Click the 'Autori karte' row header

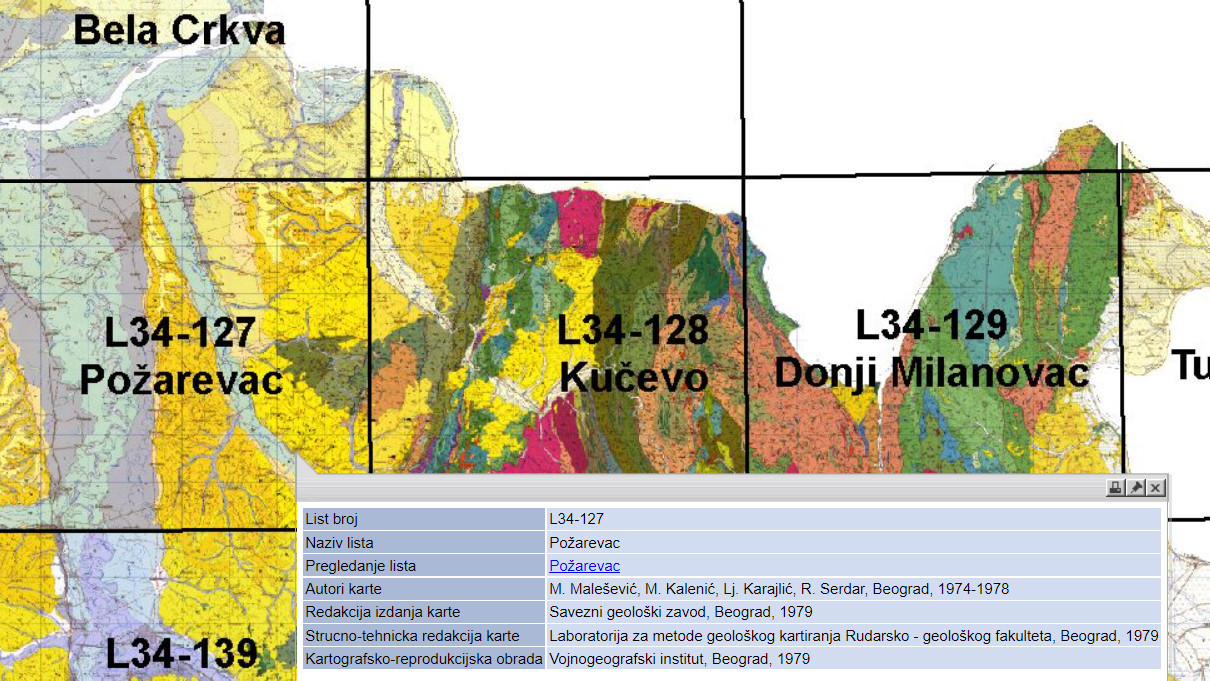pos(423,589)
